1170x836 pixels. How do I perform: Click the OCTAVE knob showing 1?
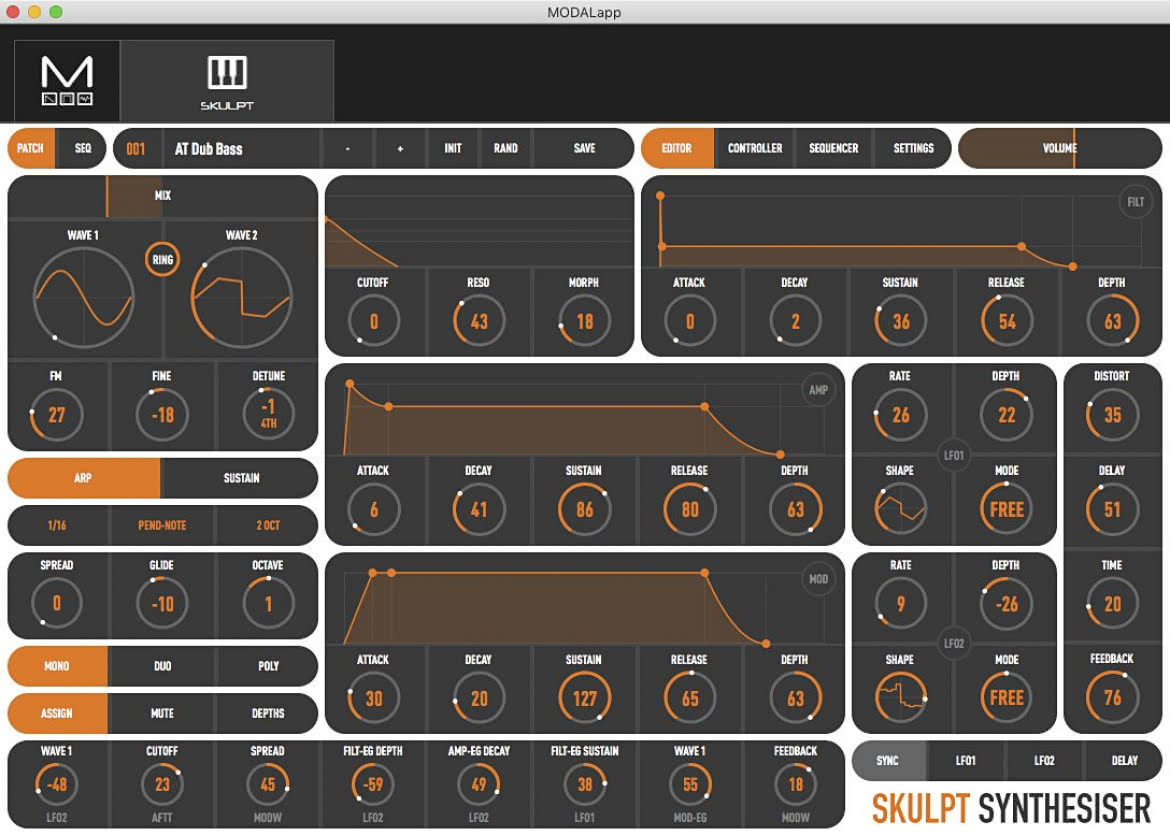269,603
